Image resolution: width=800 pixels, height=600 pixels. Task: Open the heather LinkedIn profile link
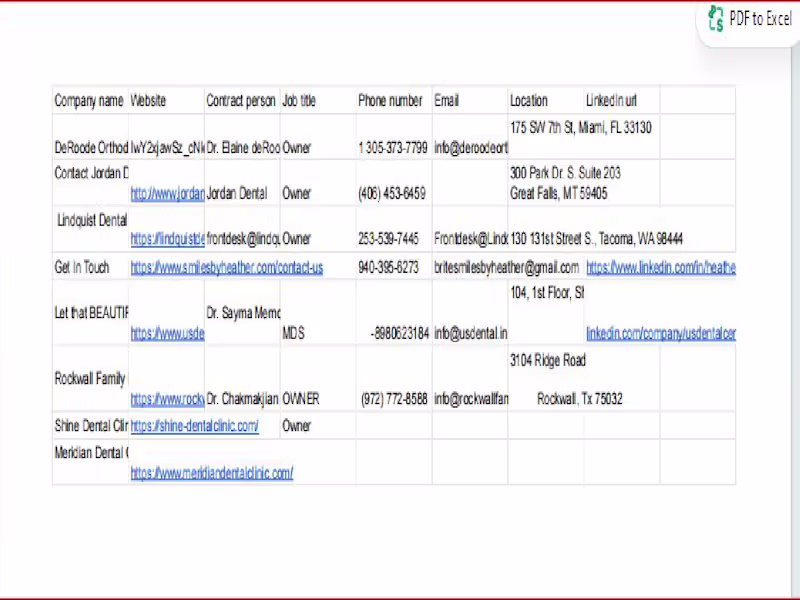click(x=661, y=267)
